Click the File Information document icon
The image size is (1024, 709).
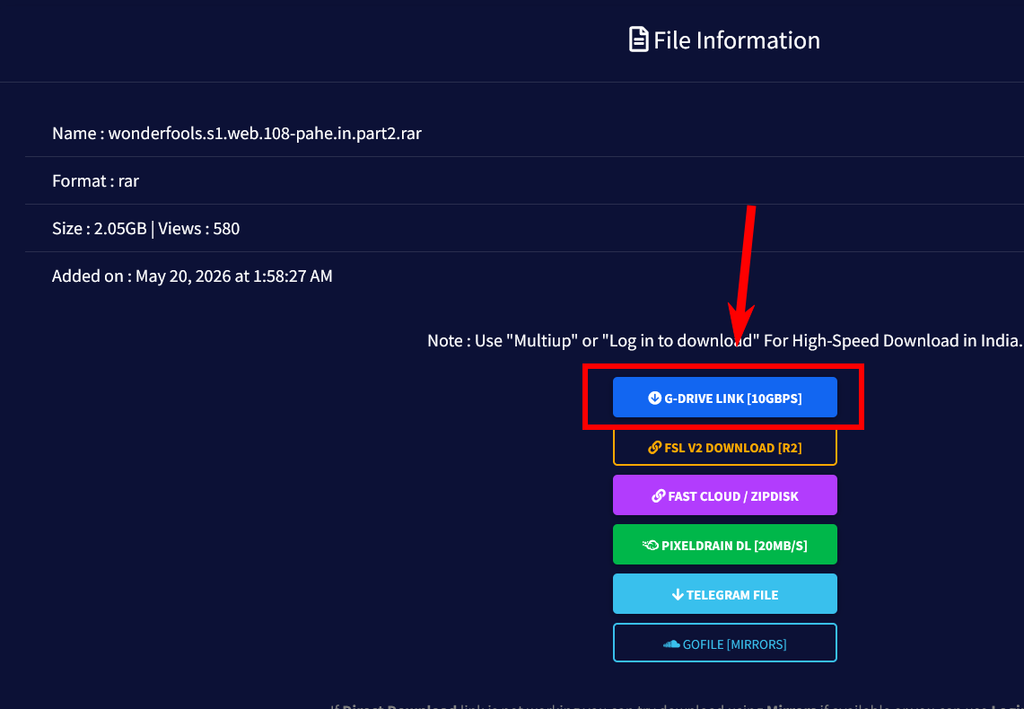click(638, 40)
